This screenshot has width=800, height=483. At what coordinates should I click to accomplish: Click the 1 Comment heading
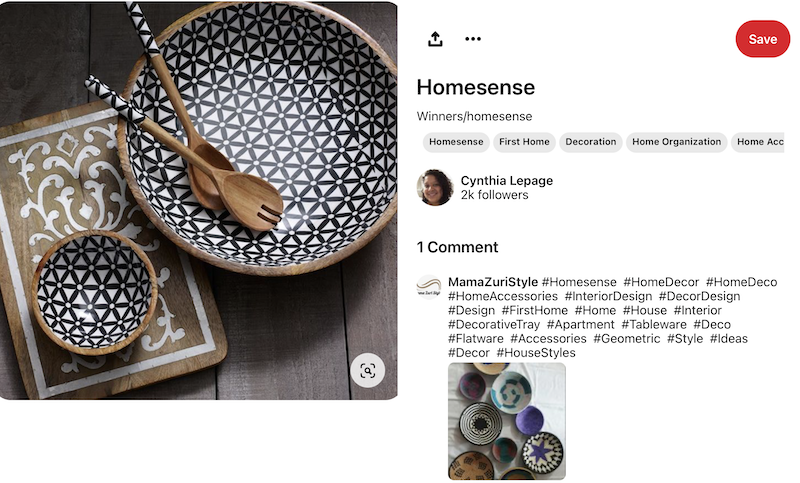(457, 247)
